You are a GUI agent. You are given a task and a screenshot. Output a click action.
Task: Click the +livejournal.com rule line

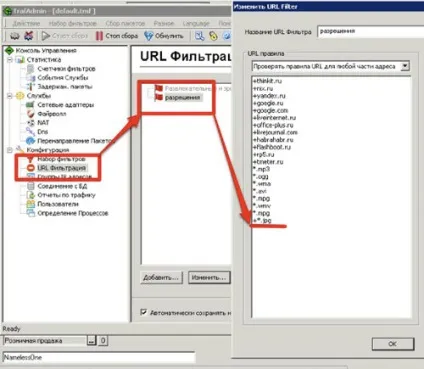pos(275,132)
